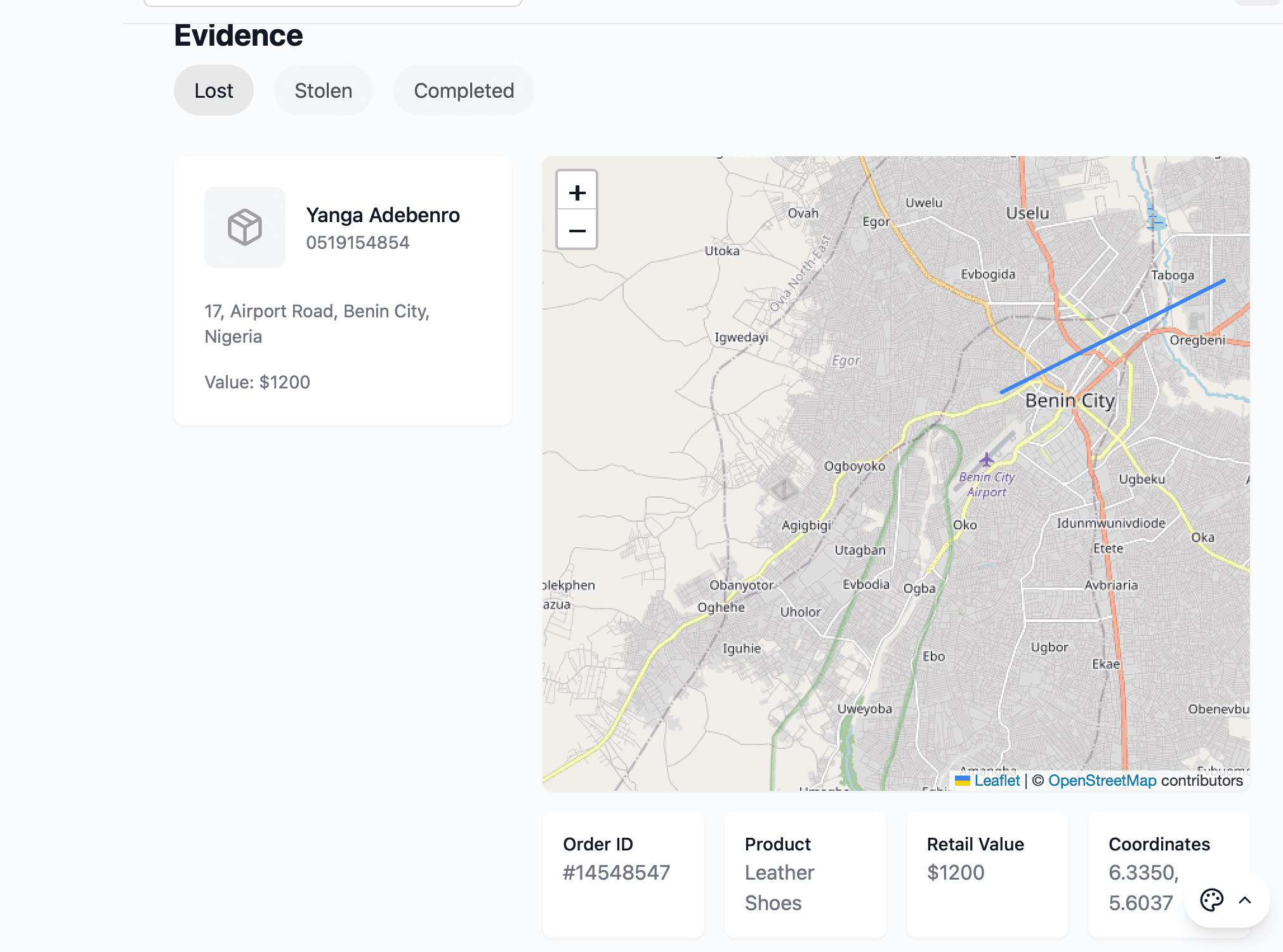The image size is (1283, 952).
Task: Click the Product Leather Shoes card
Action: pos(805,874)
